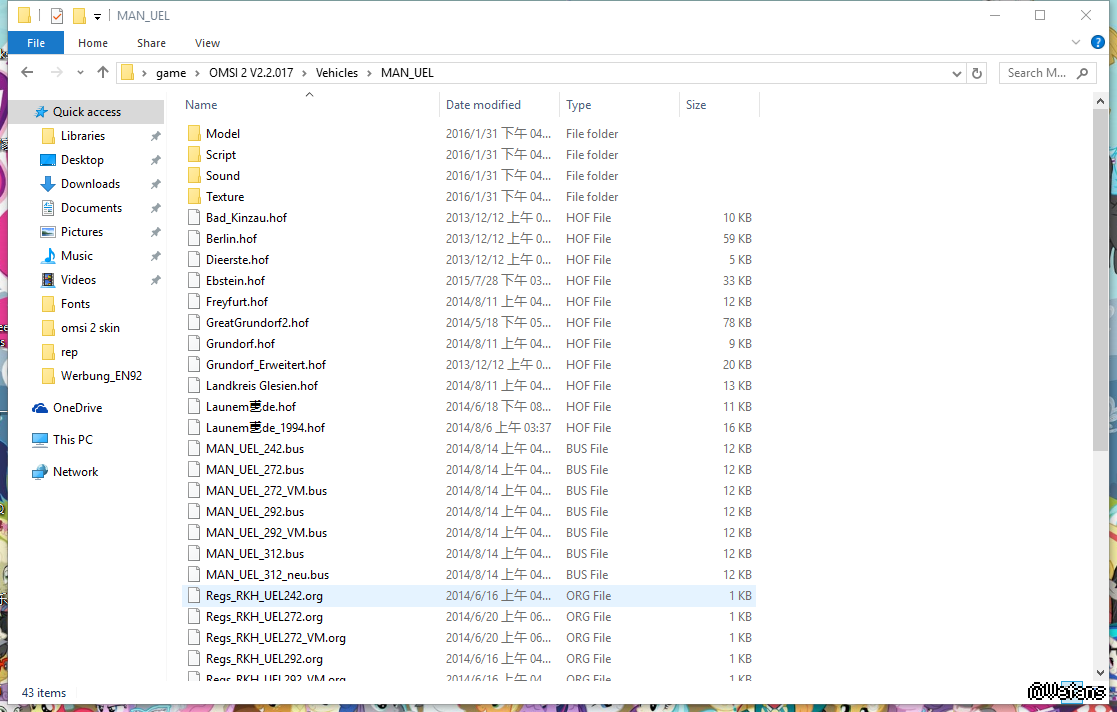The image size is (1117, 712).
Task: Select This PC in navigation pane
Action: 73,440
